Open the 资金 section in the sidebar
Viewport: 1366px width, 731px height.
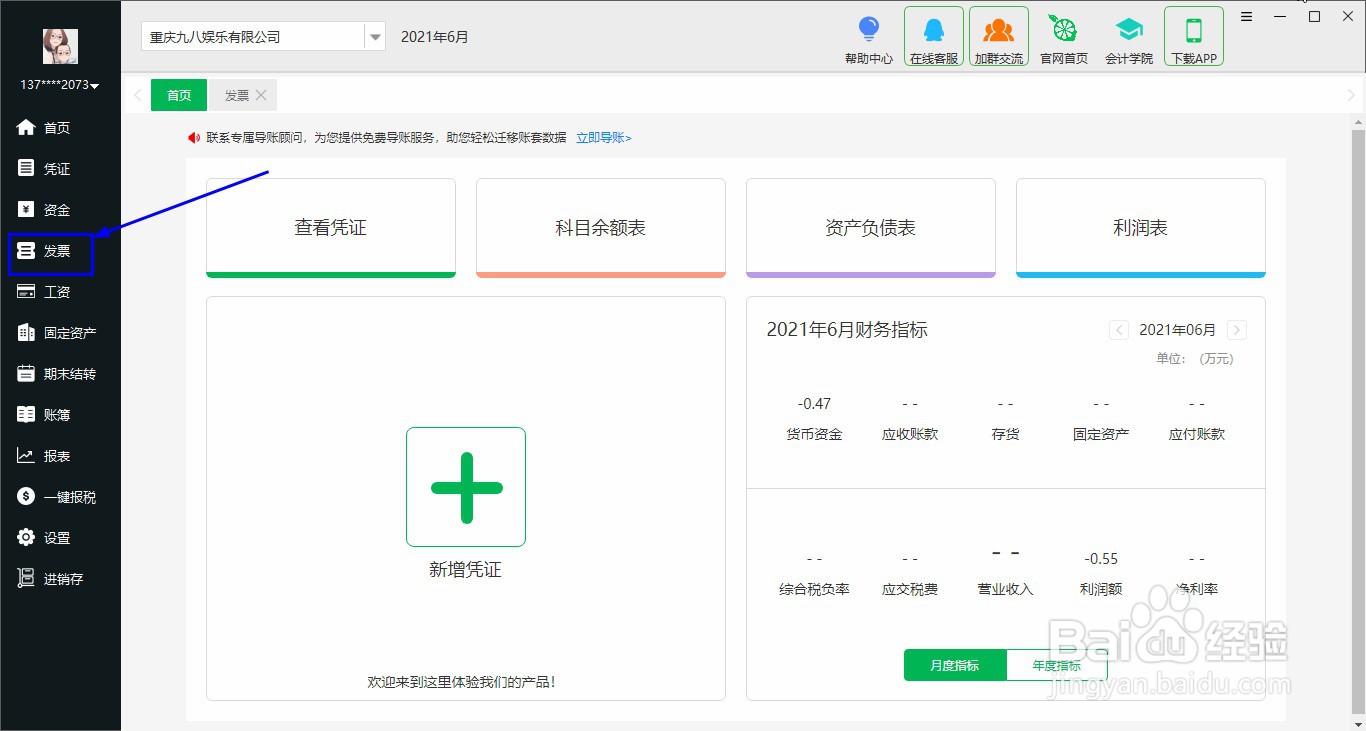(55, 209)
